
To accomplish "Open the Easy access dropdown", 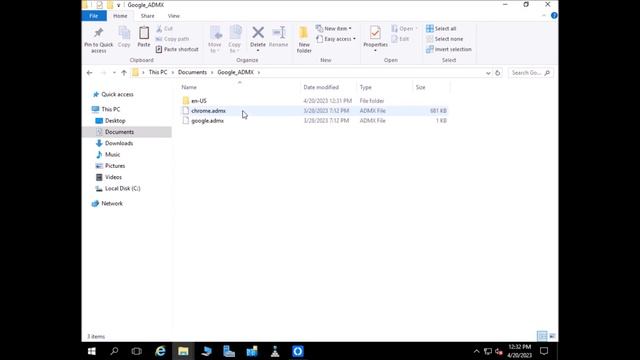I will coord(336,39).
